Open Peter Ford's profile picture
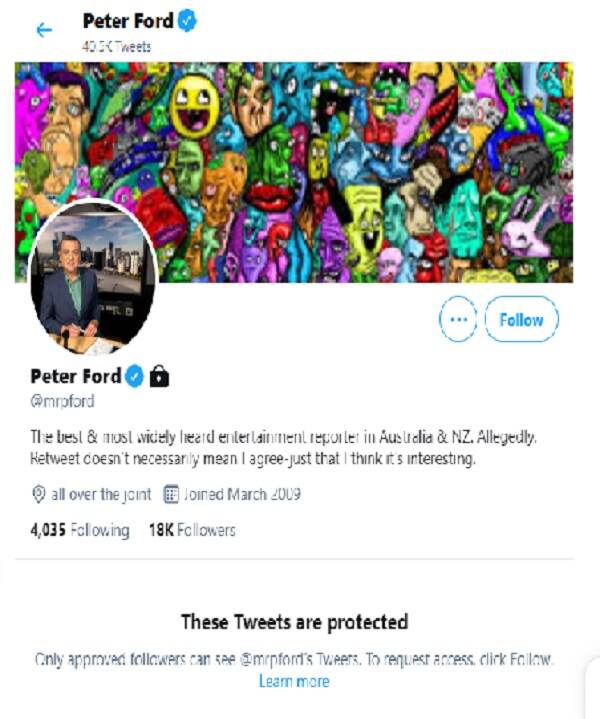Screen dimensions: 600x719 coord(93,277)
